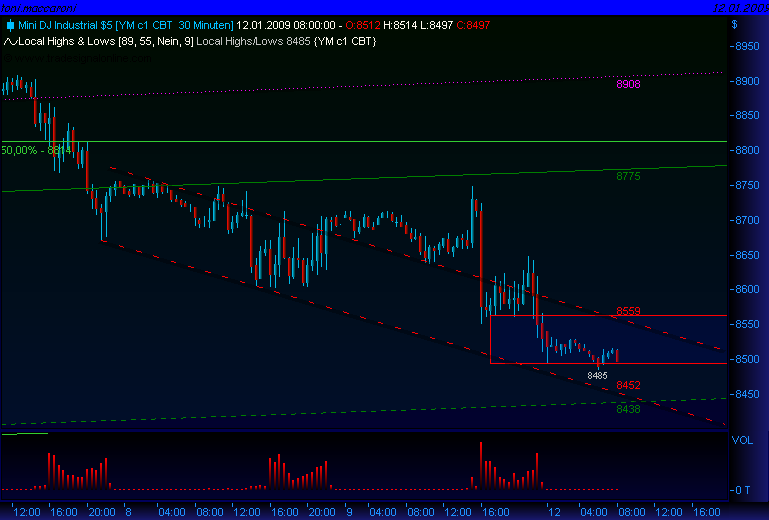
Task: Click the 8750 price axis label
Action: (x=745, y=185)
